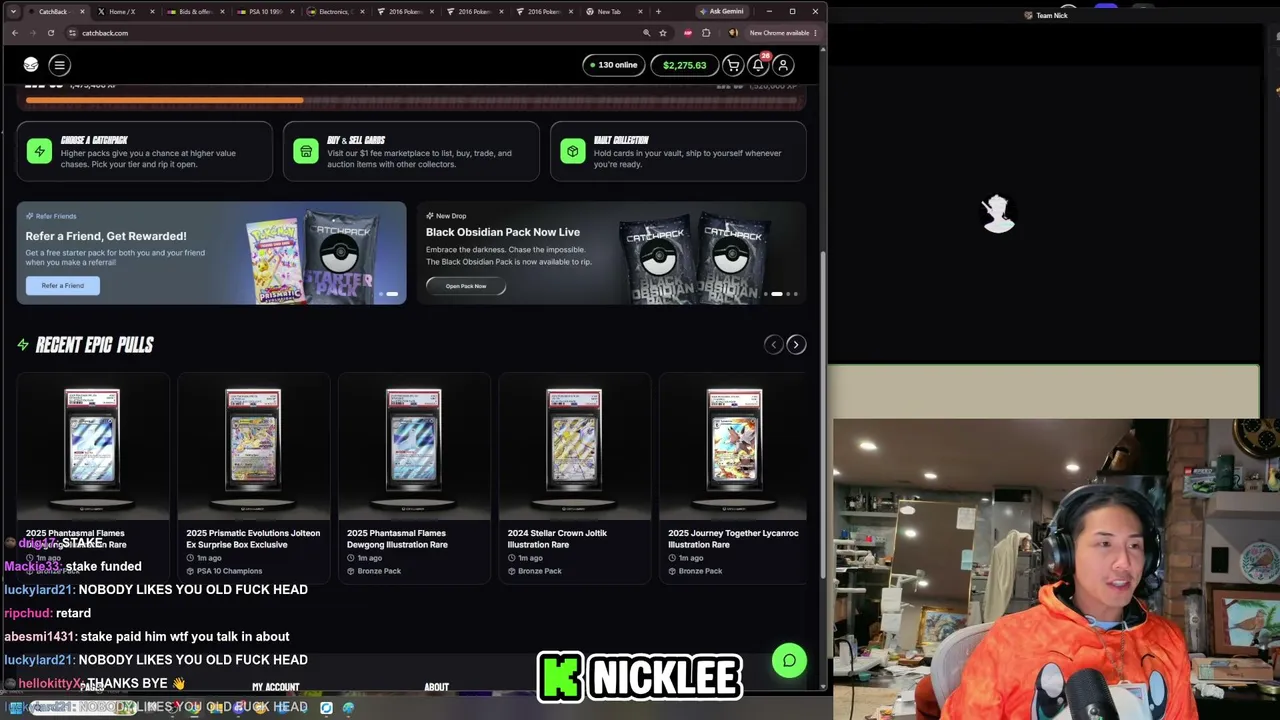Go back in browser history
Screen dimensions: 1280x720
coord(14,33)
